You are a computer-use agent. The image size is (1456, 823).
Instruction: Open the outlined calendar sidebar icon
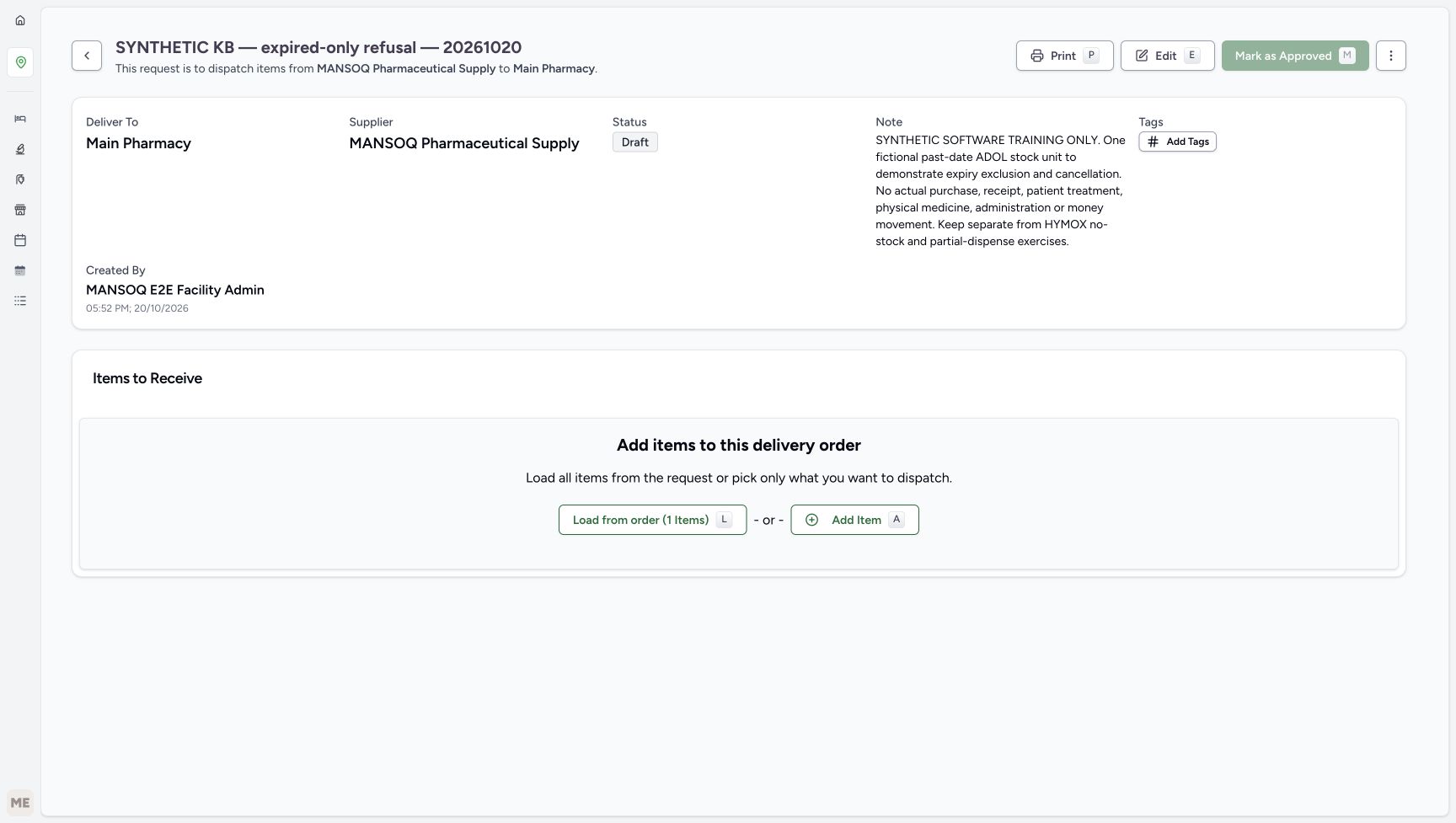(x=20, y=240)
